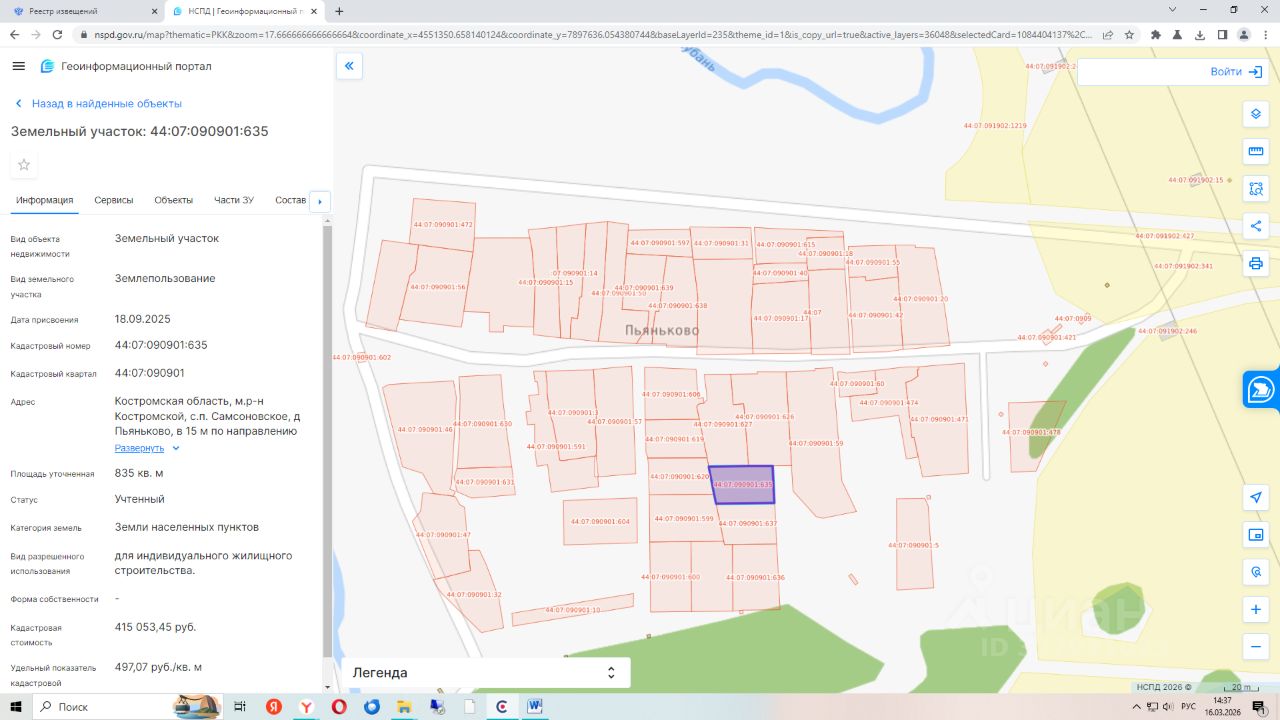1280x720 pixels.
Task: Open Windows taskbar search box
Action: 110,707
